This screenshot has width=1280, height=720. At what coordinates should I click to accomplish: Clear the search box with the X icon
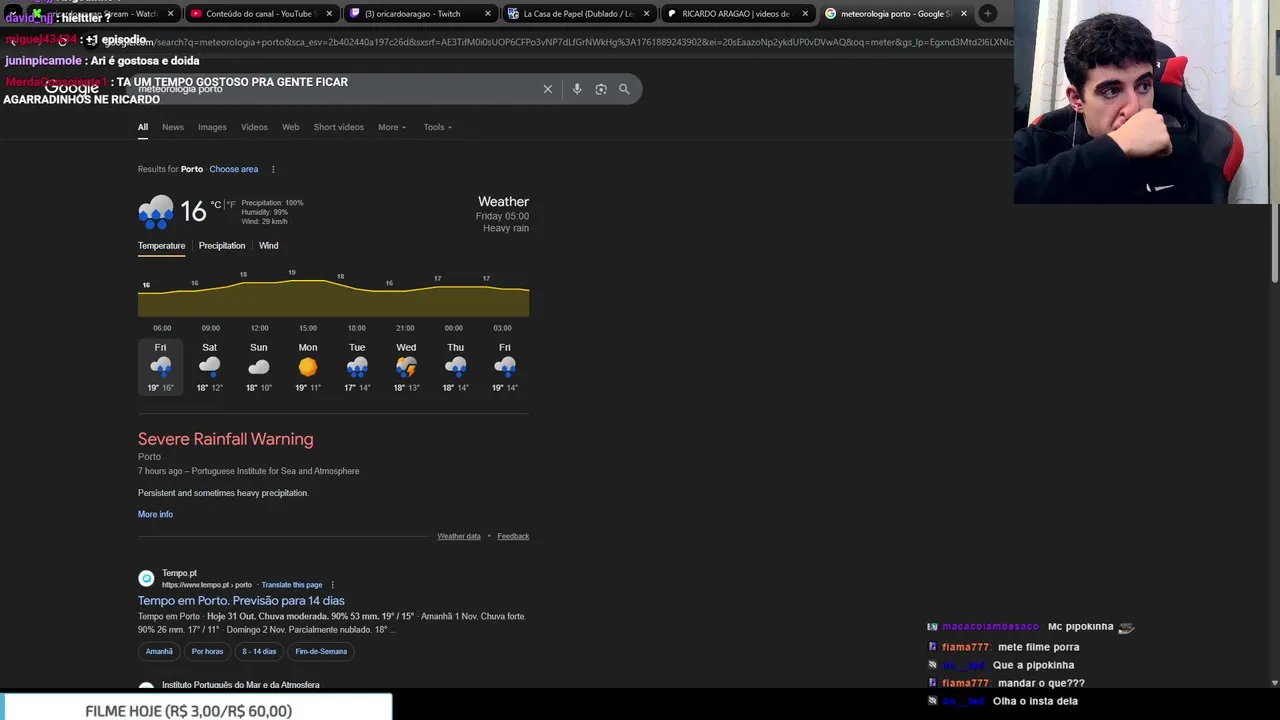(548, 89)
